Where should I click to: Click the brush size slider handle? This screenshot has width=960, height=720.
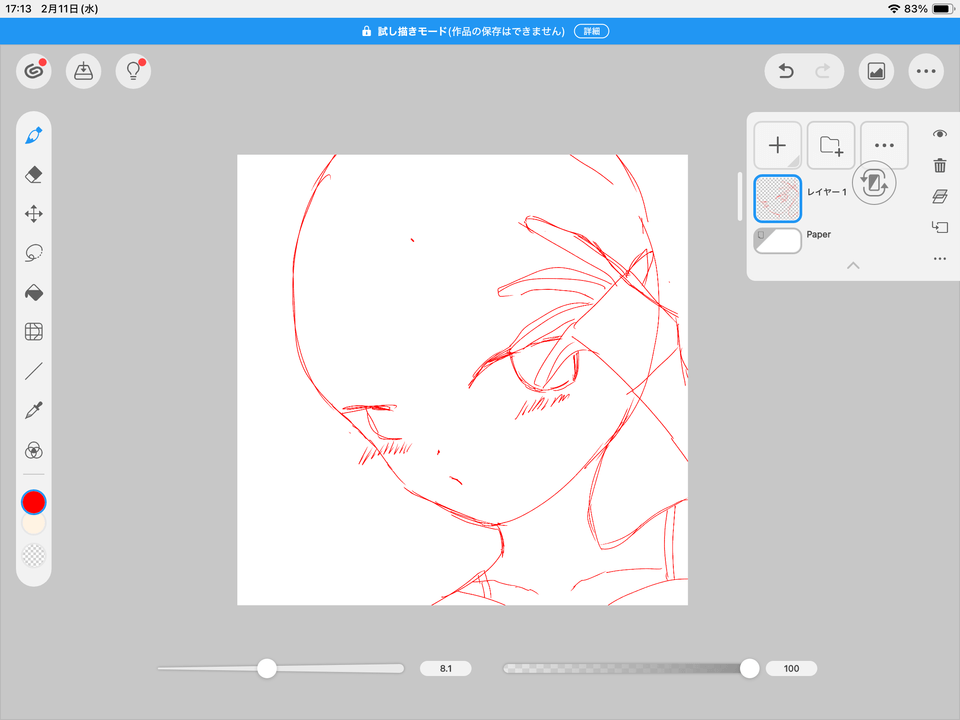[x=267, y=668]
